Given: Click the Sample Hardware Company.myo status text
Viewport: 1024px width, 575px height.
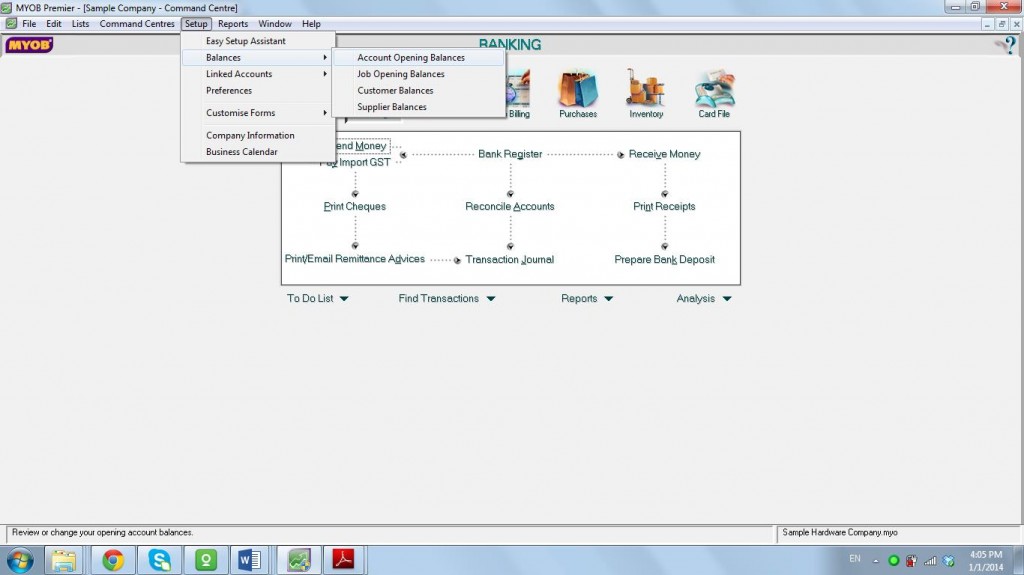Looking at the screenshot, I should click(x=840, y=533).
